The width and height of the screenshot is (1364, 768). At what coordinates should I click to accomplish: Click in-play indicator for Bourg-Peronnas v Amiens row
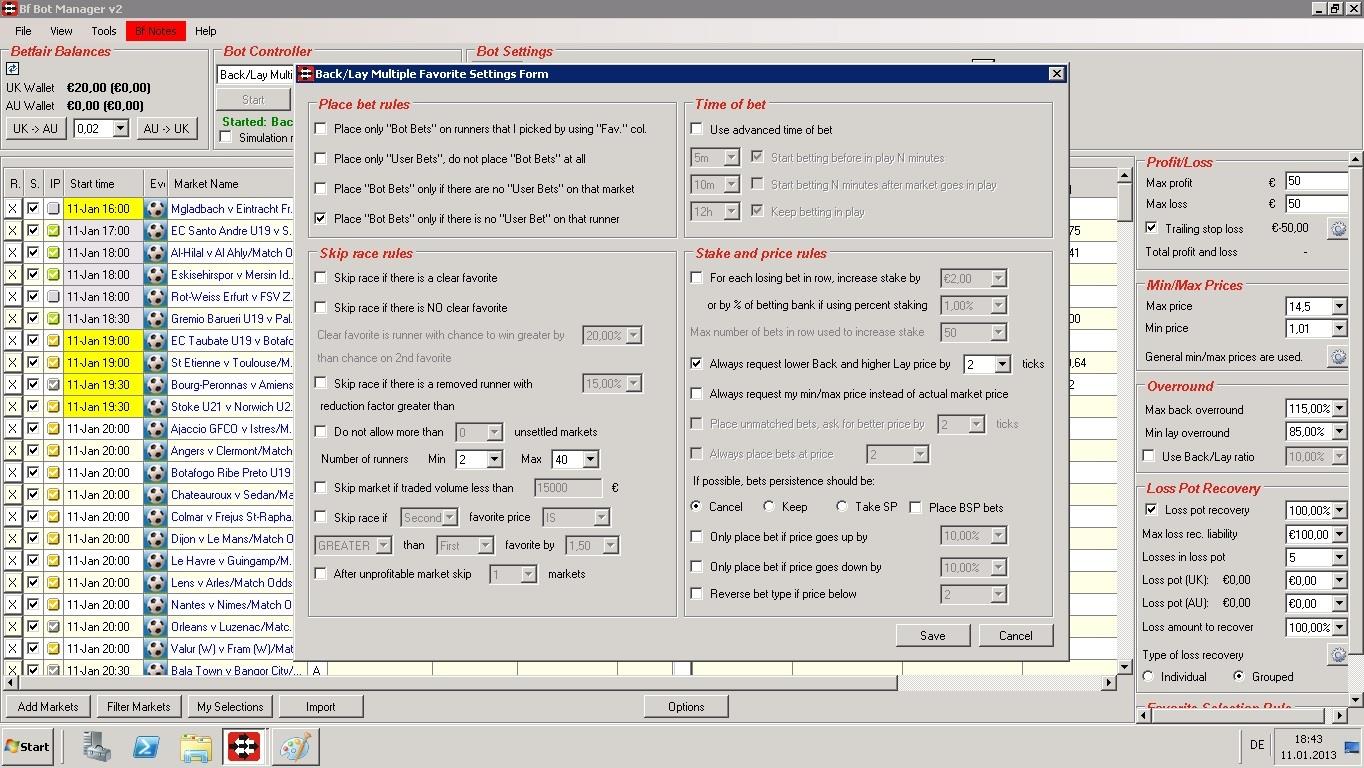(54, 385)
